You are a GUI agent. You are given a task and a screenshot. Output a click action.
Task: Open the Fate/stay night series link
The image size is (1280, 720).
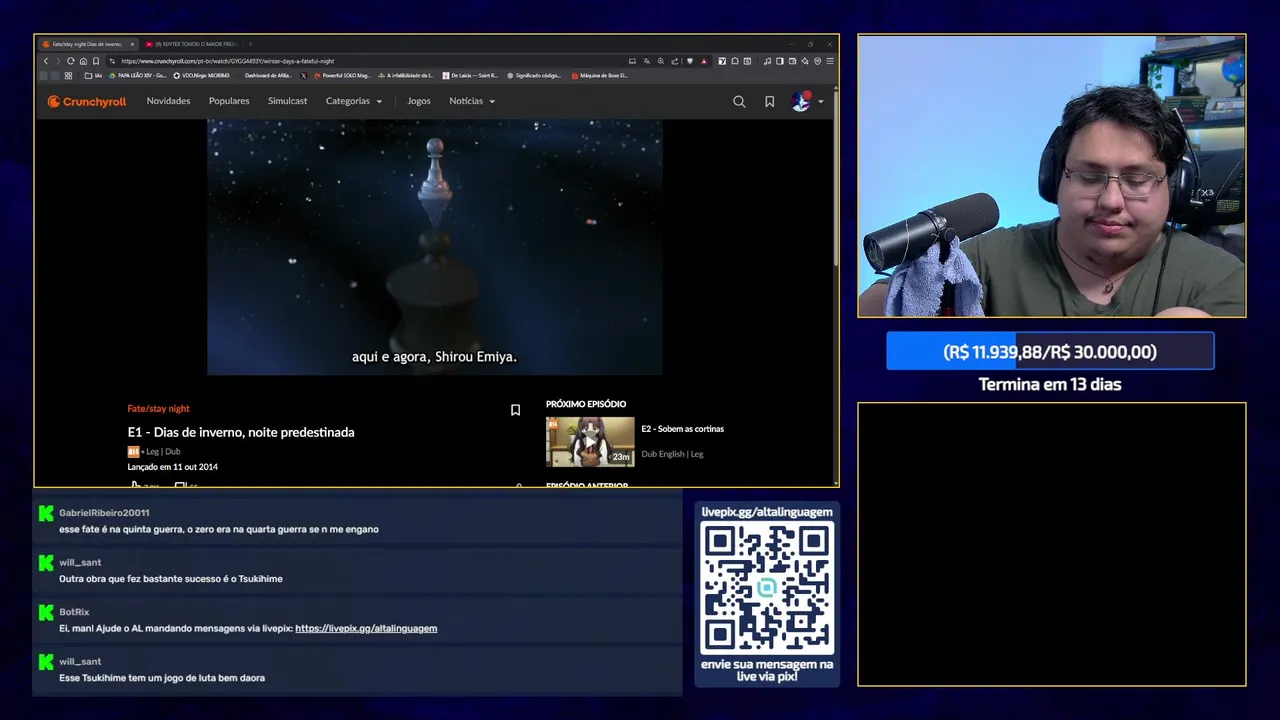pos(158,408)
